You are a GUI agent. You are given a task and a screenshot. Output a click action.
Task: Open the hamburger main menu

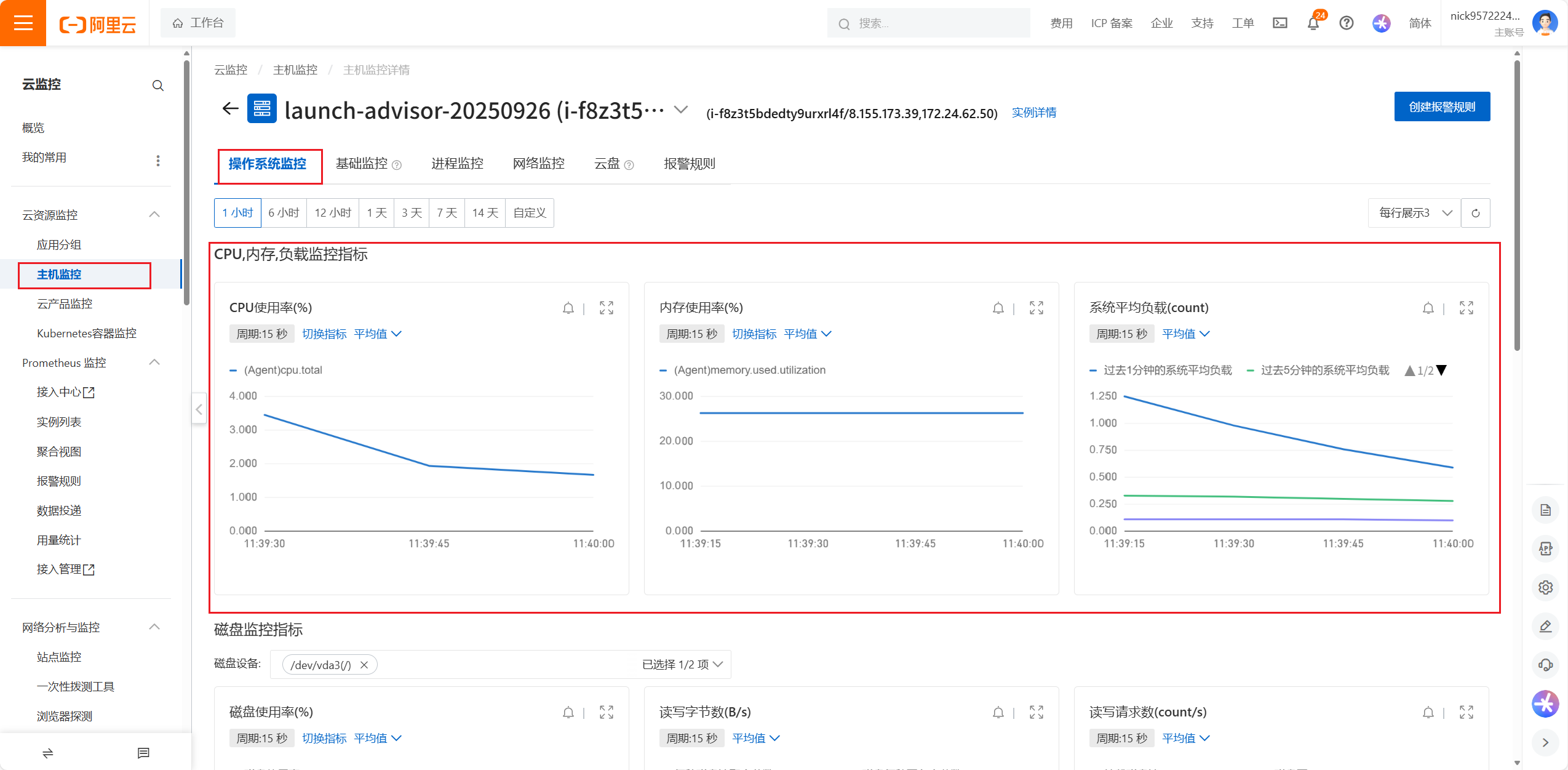point(23,23)
